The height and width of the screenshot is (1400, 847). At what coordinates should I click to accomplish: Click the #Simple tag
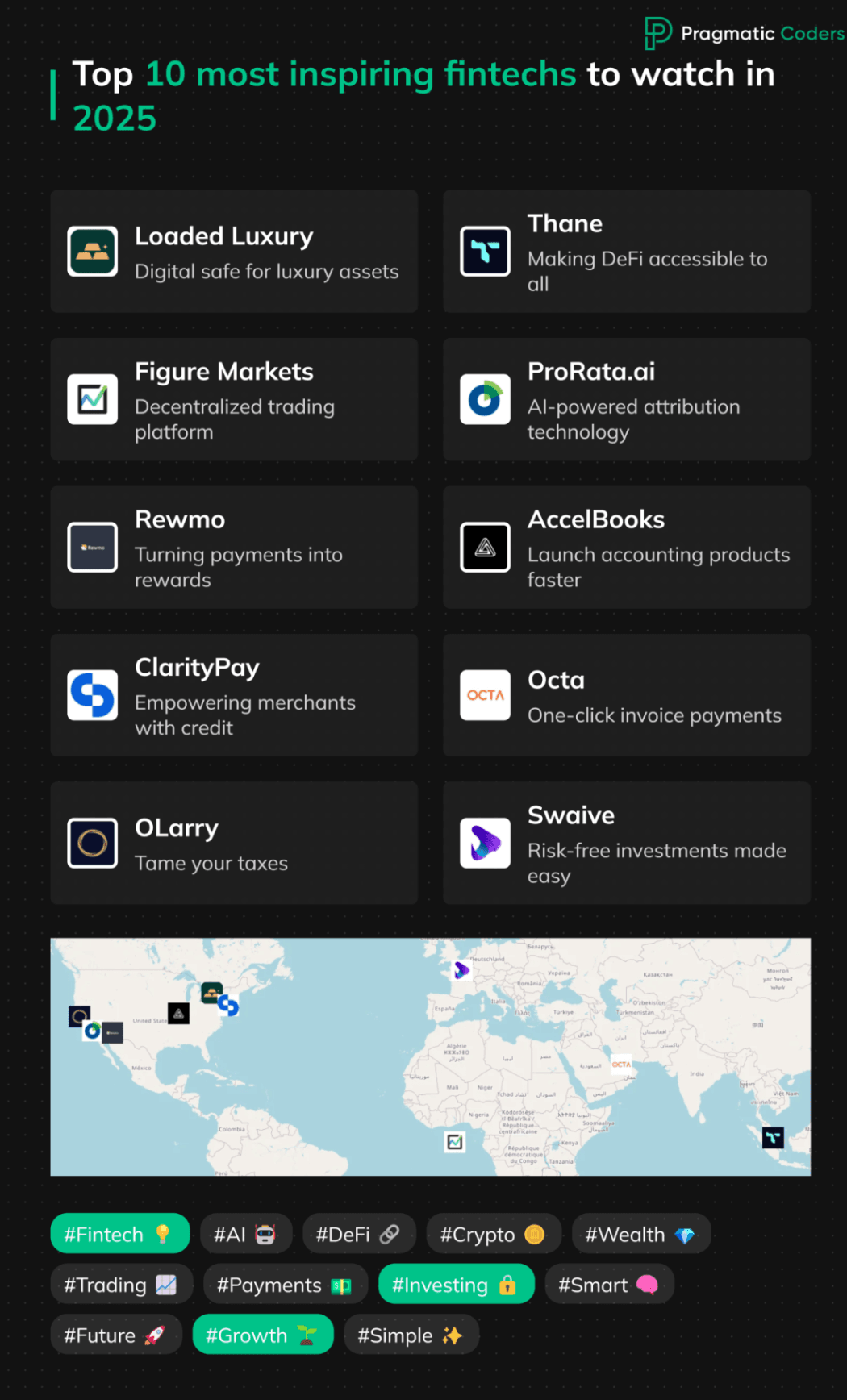(x=411, y=1335)
